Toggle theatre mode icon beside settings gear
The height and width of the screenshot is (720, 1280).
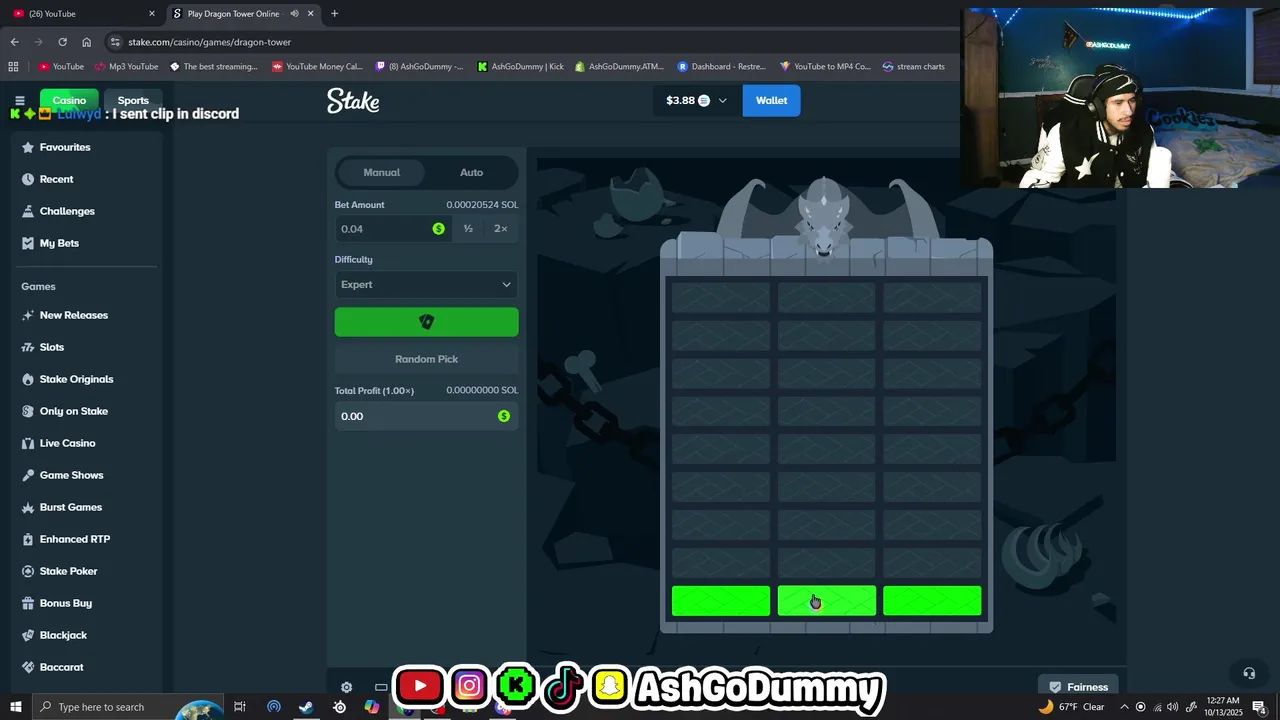381,687
